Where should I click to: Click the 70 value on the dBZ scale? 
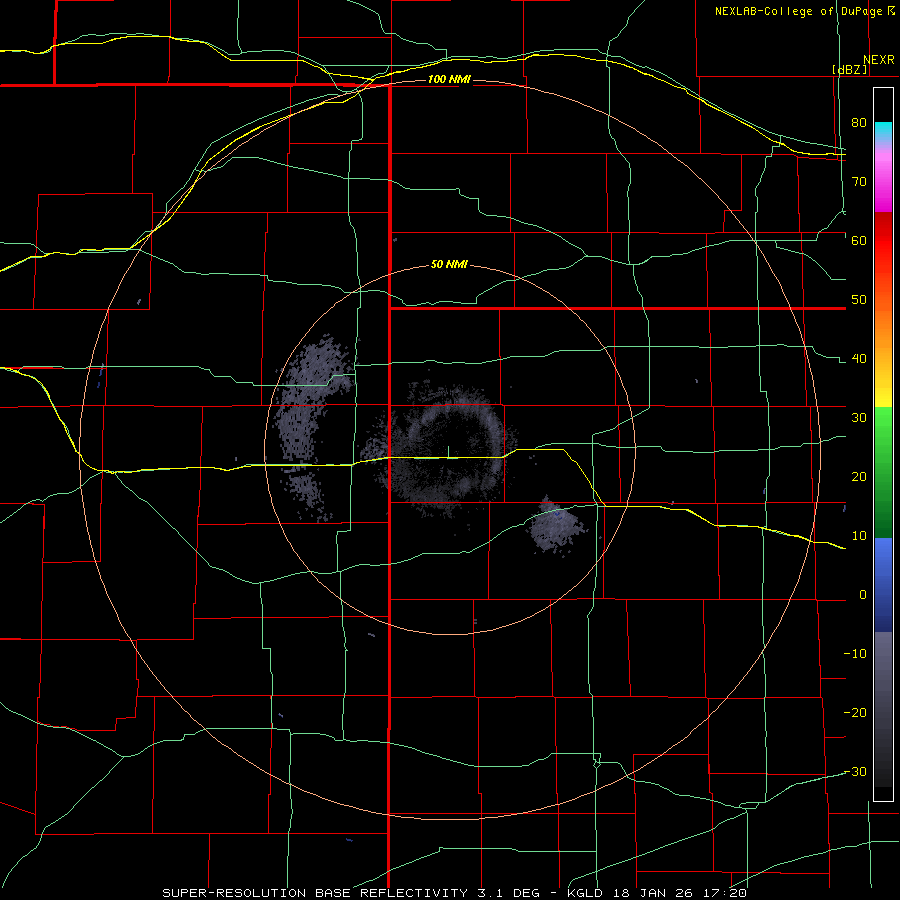click(859, 181)
